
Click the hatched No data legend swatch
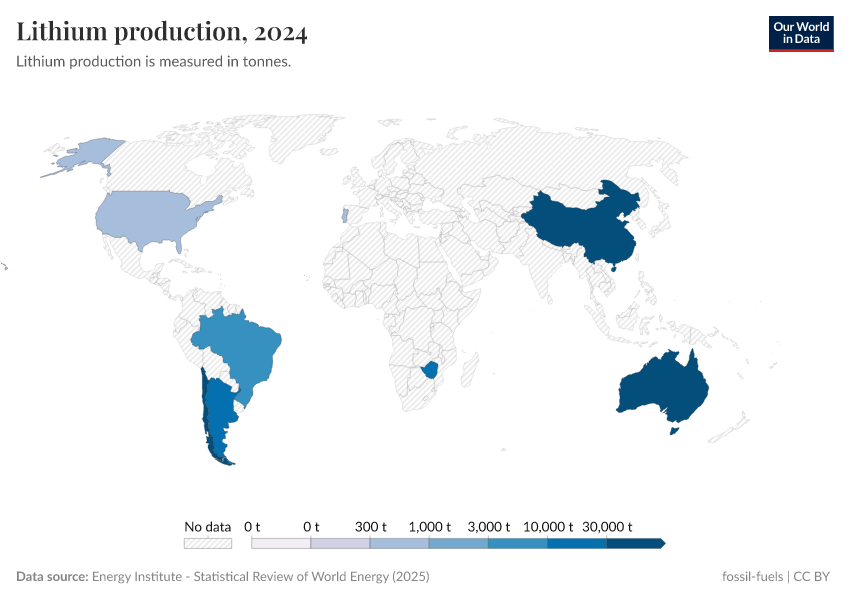207,542
